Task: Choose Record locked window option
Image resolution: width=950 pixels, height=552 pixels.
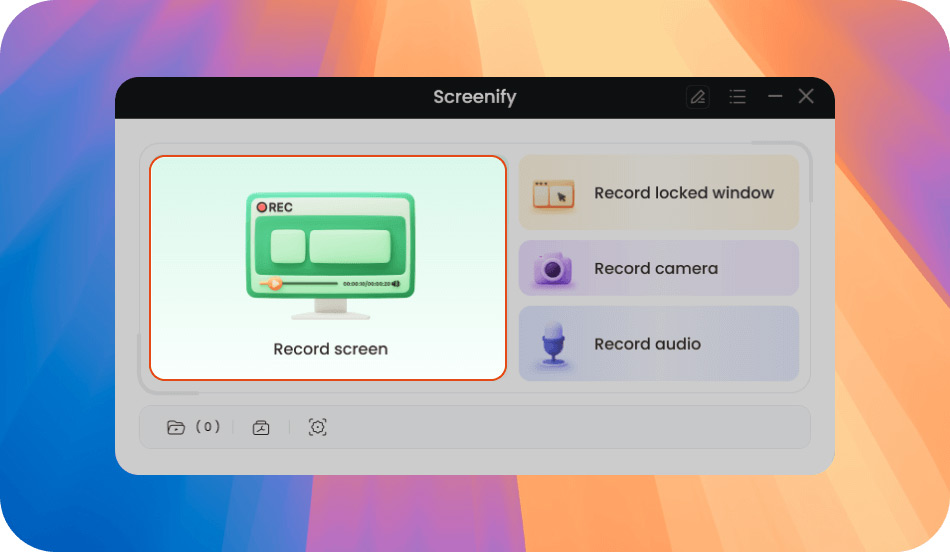Action: click(x=659, y=193)
